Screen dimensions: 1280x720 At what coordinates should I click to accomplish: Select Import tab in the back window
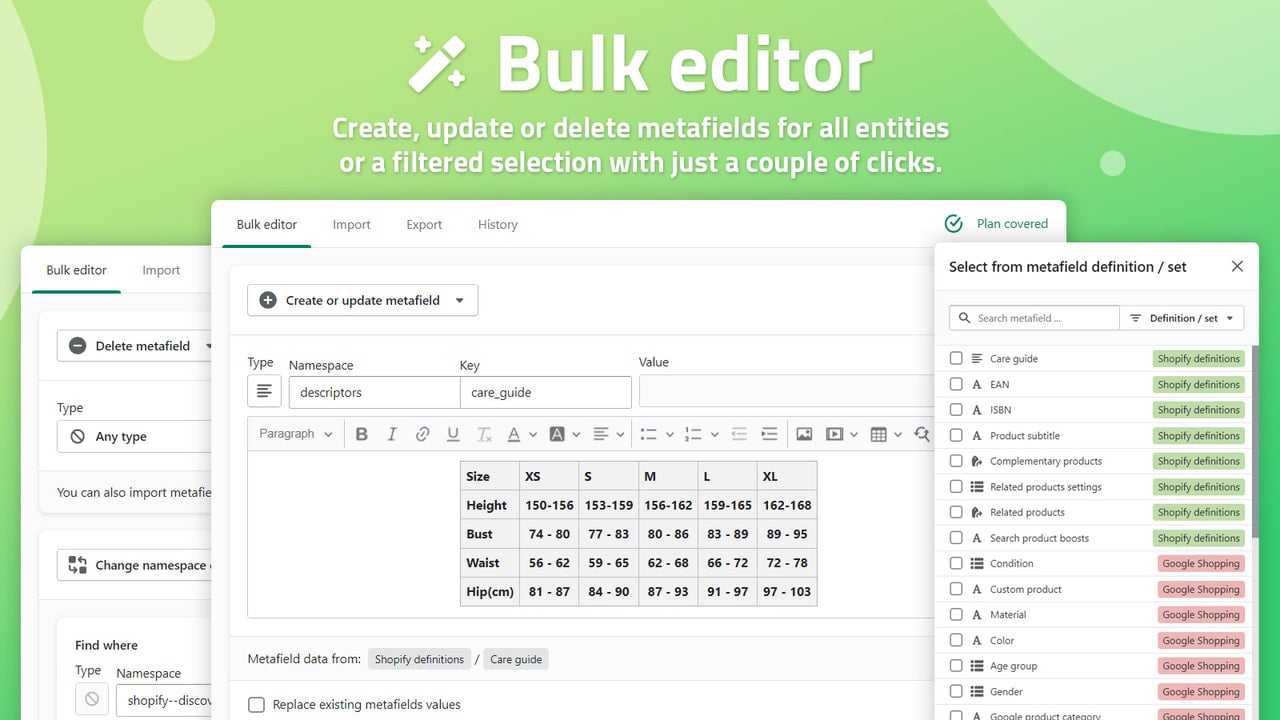pos(161,270)
